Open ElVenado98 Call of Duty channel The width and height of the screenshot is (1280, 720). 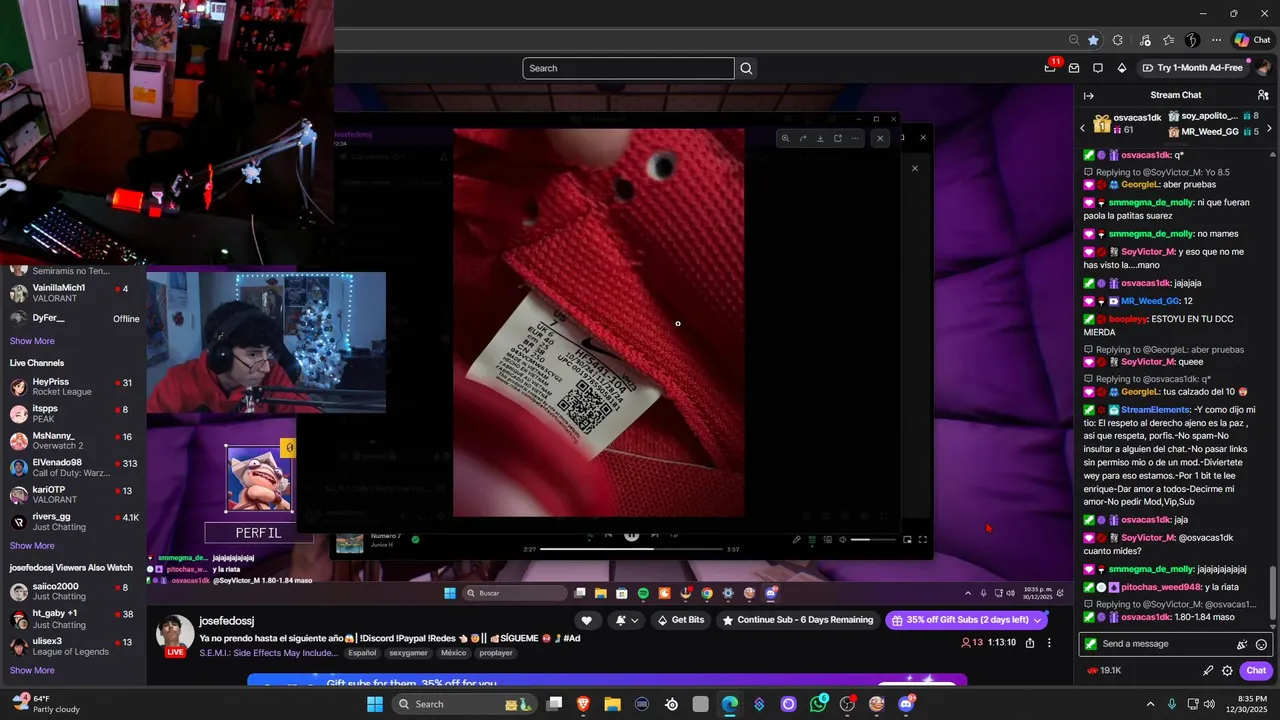pos(73,467)
